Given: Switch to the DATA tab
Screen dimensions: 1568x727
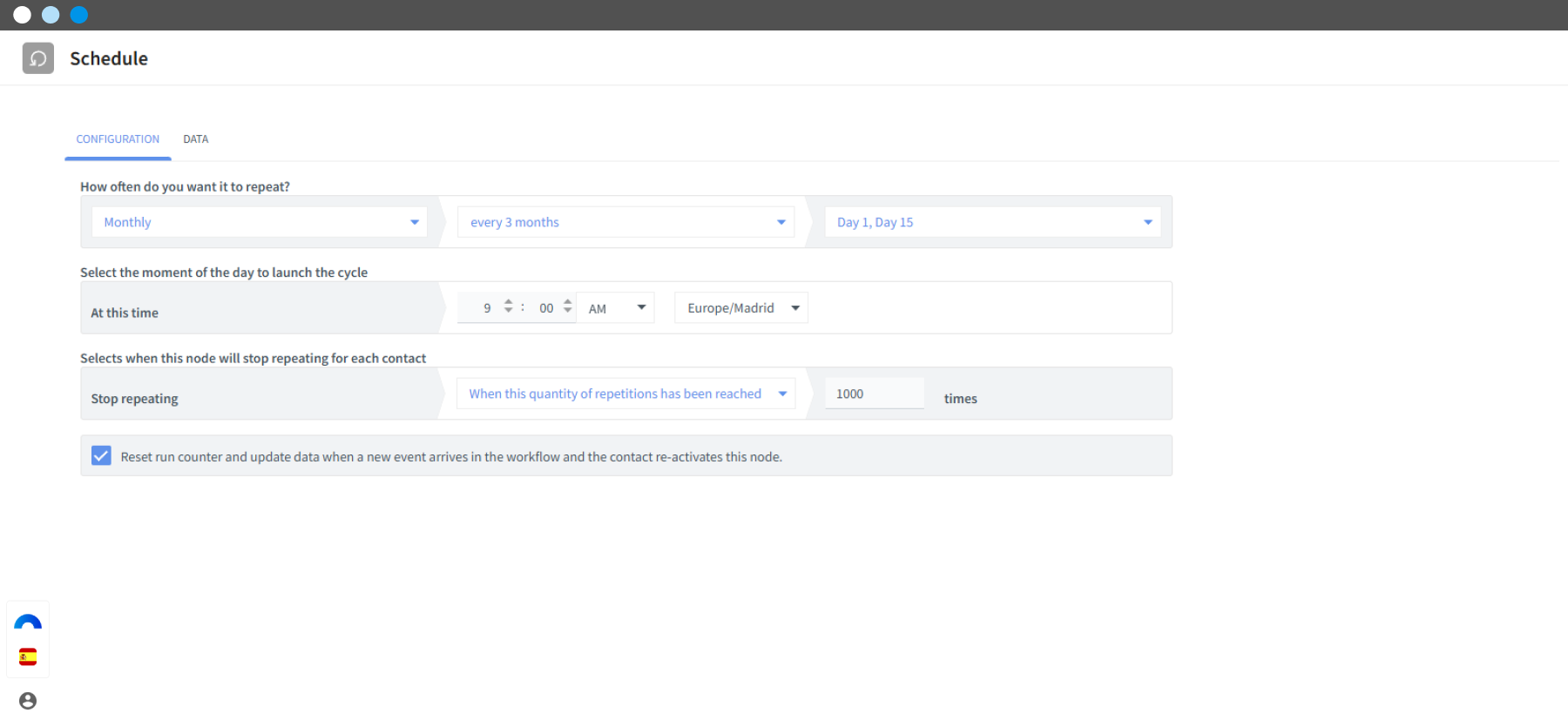Looking at the screenshot, I should point(196,139).
